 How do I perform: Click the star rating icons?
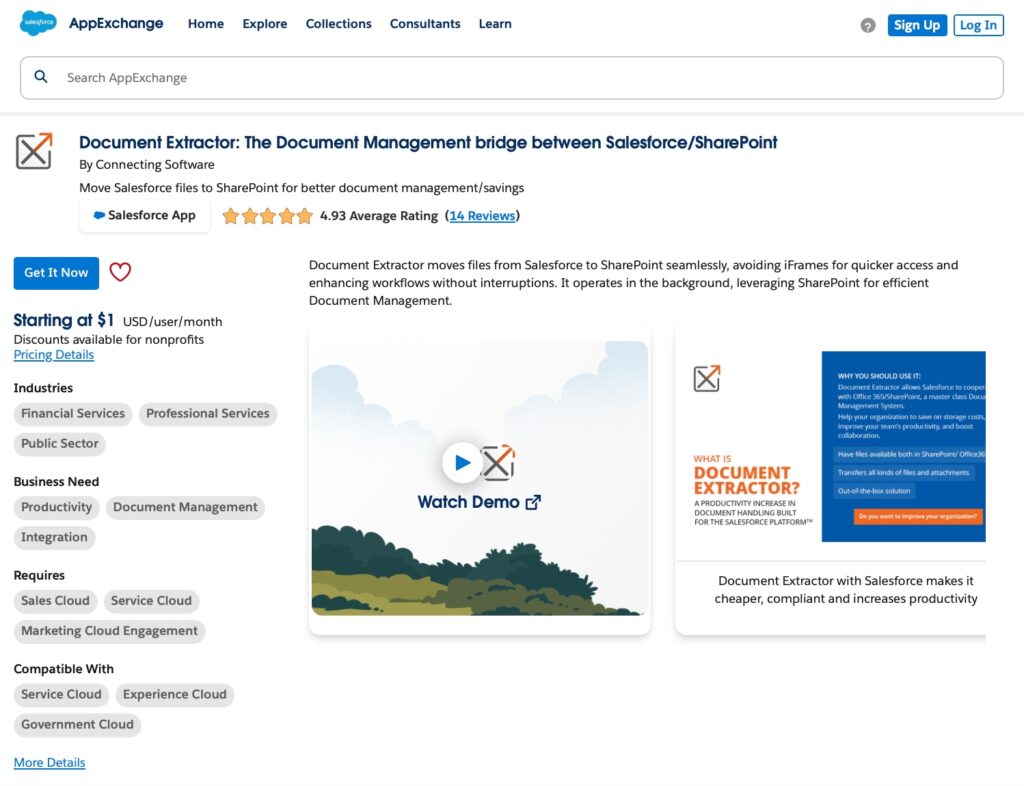pyautogui.click(x=267, y=215)
